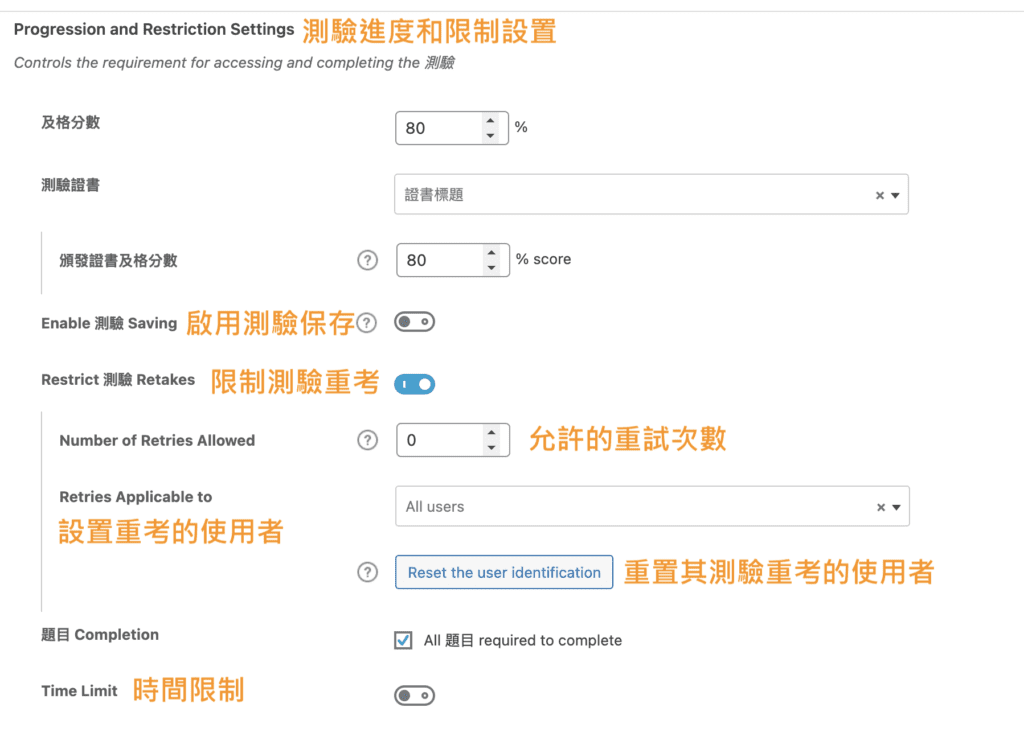
Task: Uncheck All 題目 required to complete
Action: click(x=403, y=640)
